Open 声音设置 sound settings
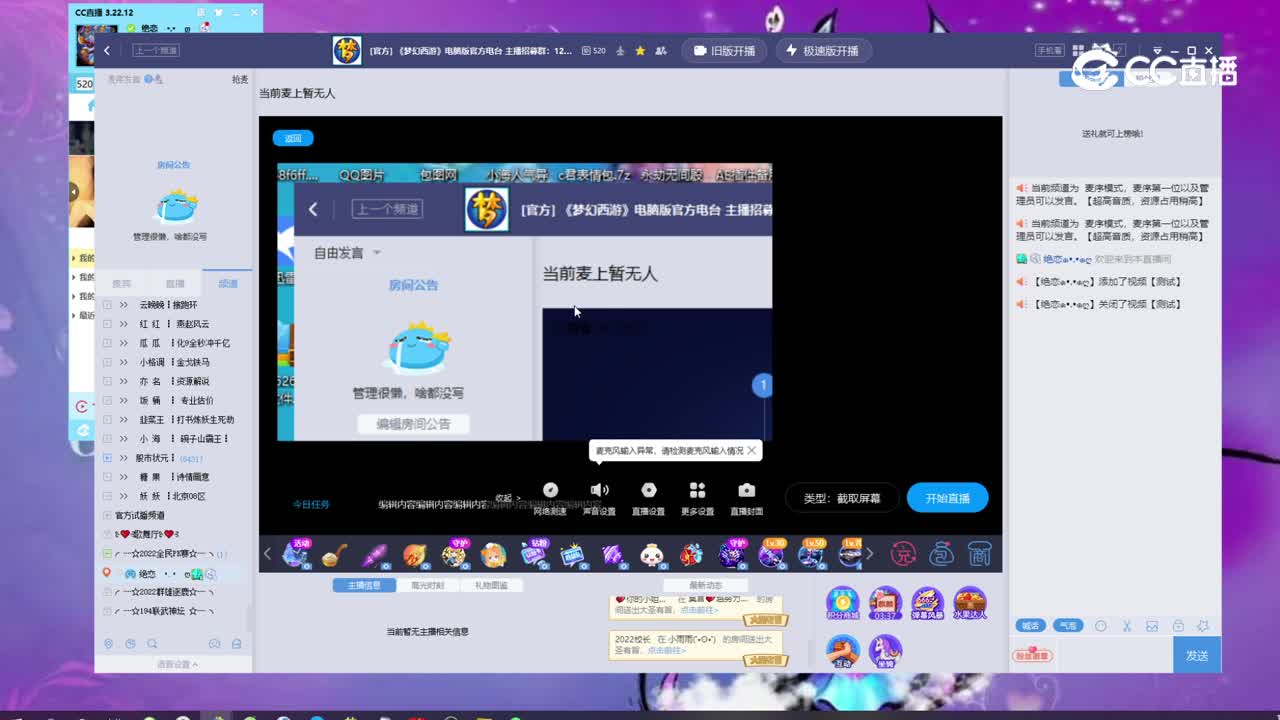Screen dimensions: 1280x720 point(599,497)
